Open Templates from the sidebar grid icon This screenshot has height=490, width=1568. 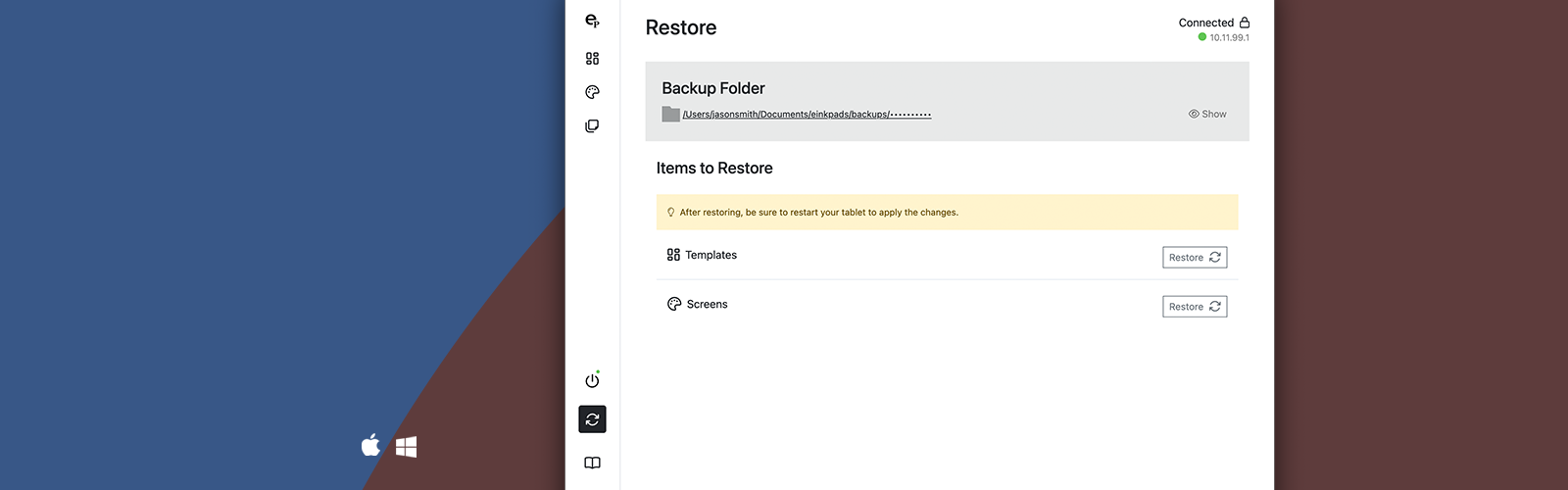[592, 59]
